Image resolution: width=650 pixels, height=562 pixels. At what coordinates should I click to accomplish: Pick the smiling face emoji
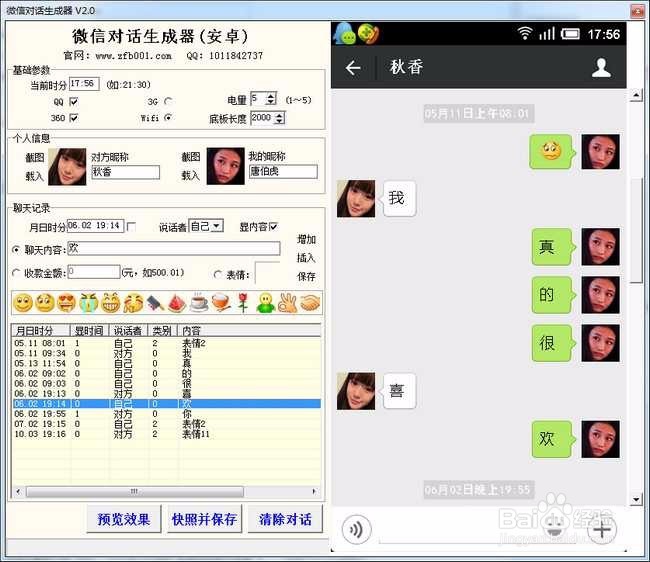(23, 303)
